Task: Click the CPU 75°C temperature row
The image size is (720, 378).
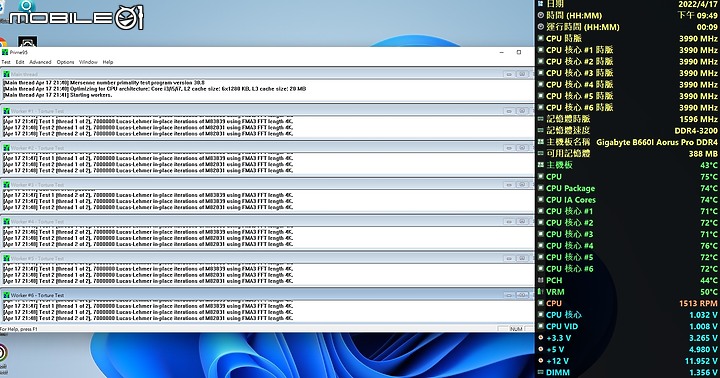Action: click(628, 177)
